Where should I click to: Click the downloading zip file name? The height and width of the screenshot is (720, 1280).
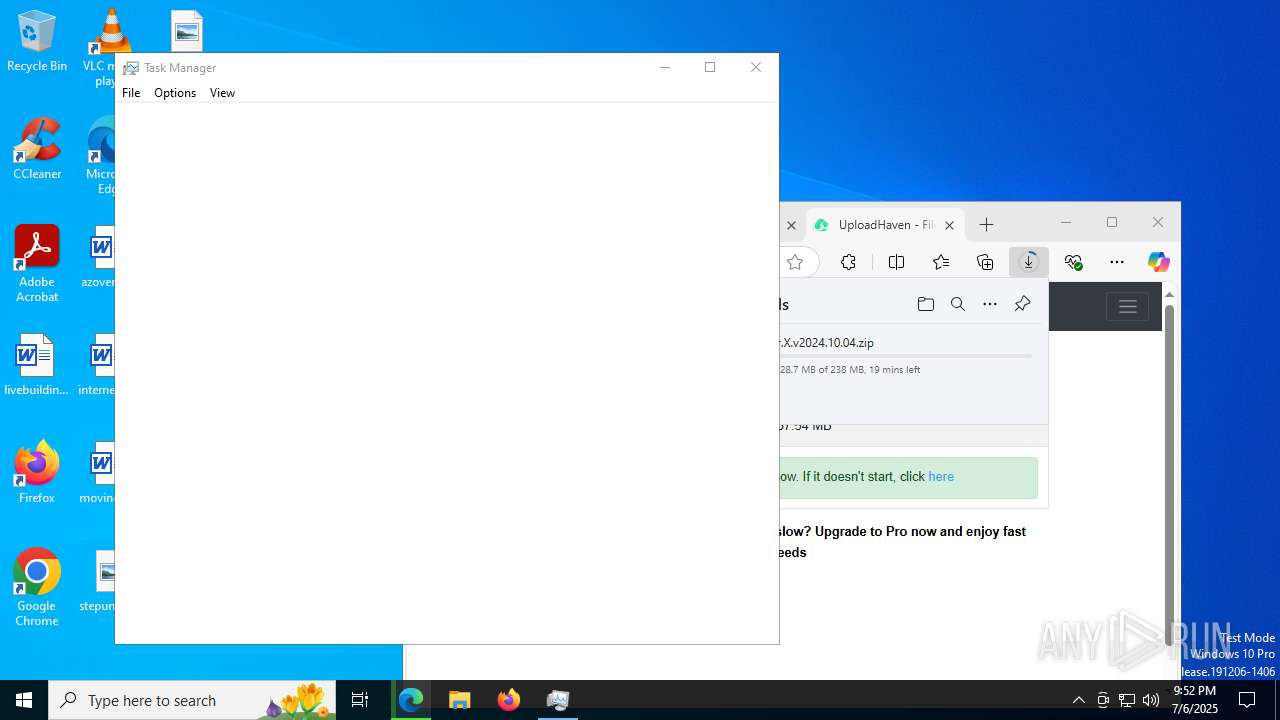tap(826, 342)
